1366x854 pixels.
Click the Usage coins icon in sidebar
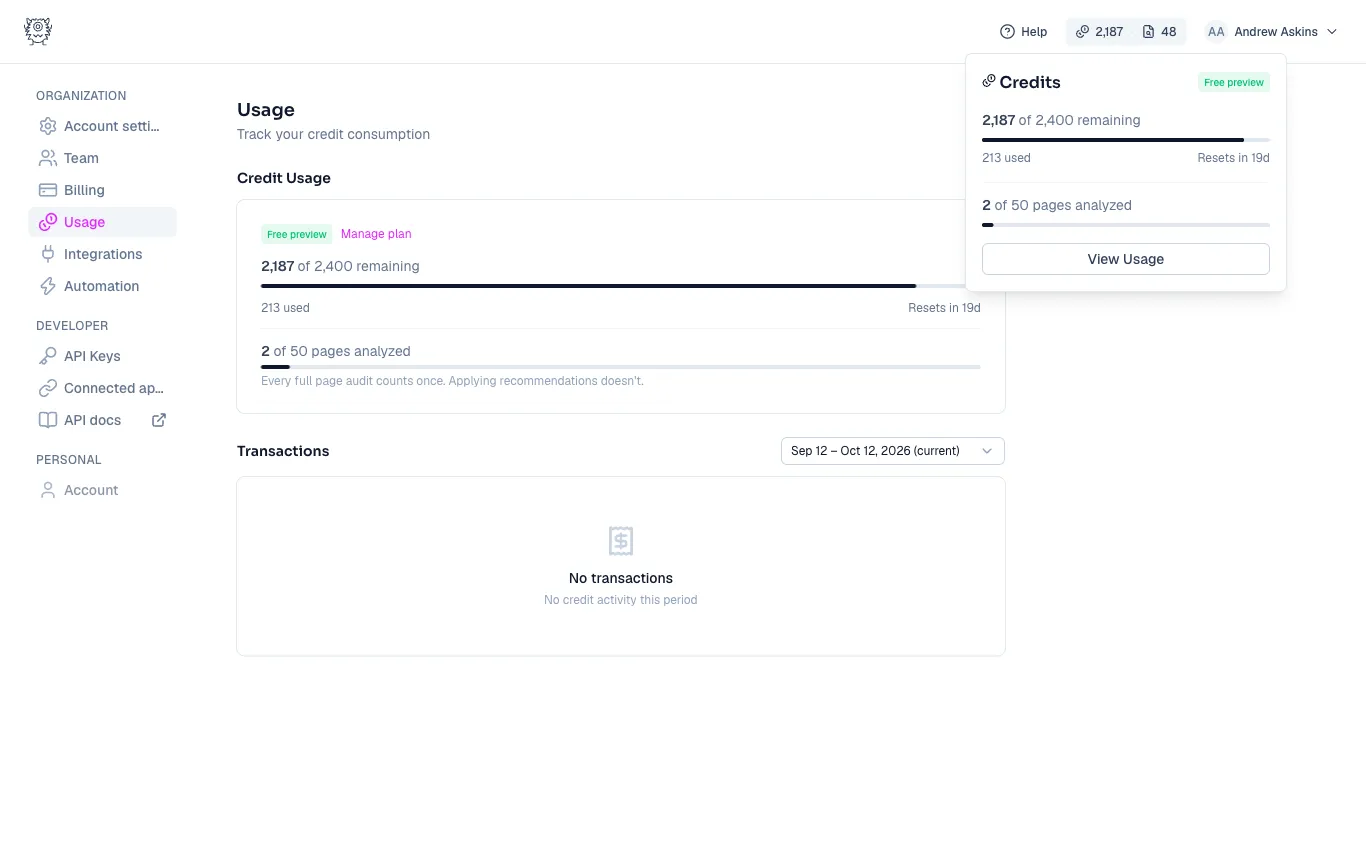pyautogui.click(x=47, y=222)
